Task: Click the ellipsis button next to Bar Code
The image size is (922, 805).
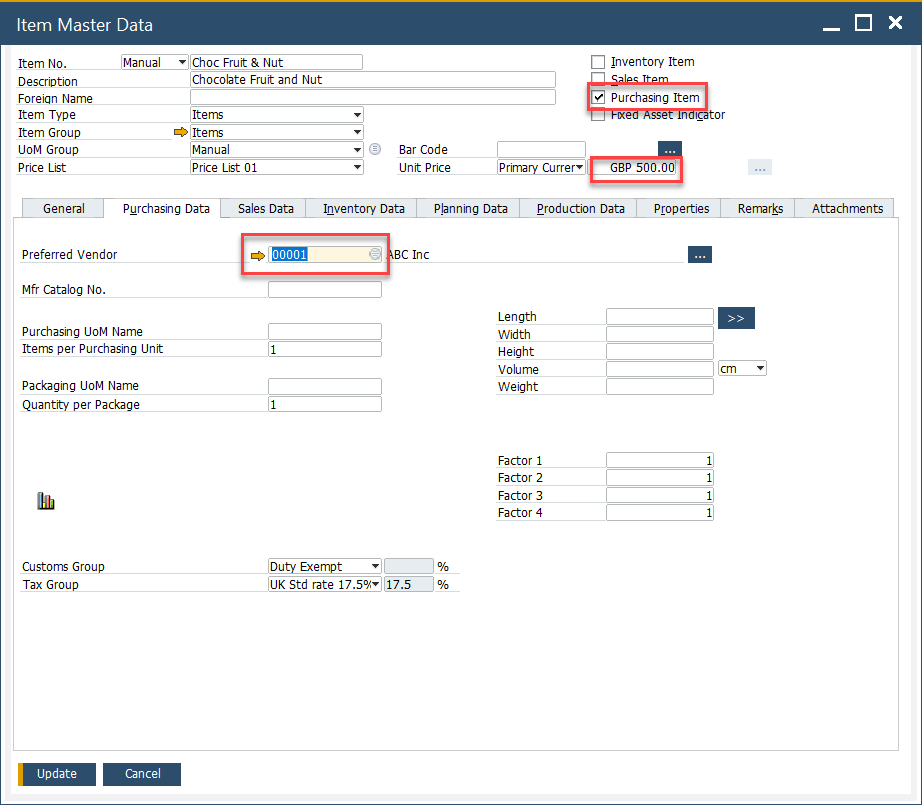Action: click(x=669, y=150)
